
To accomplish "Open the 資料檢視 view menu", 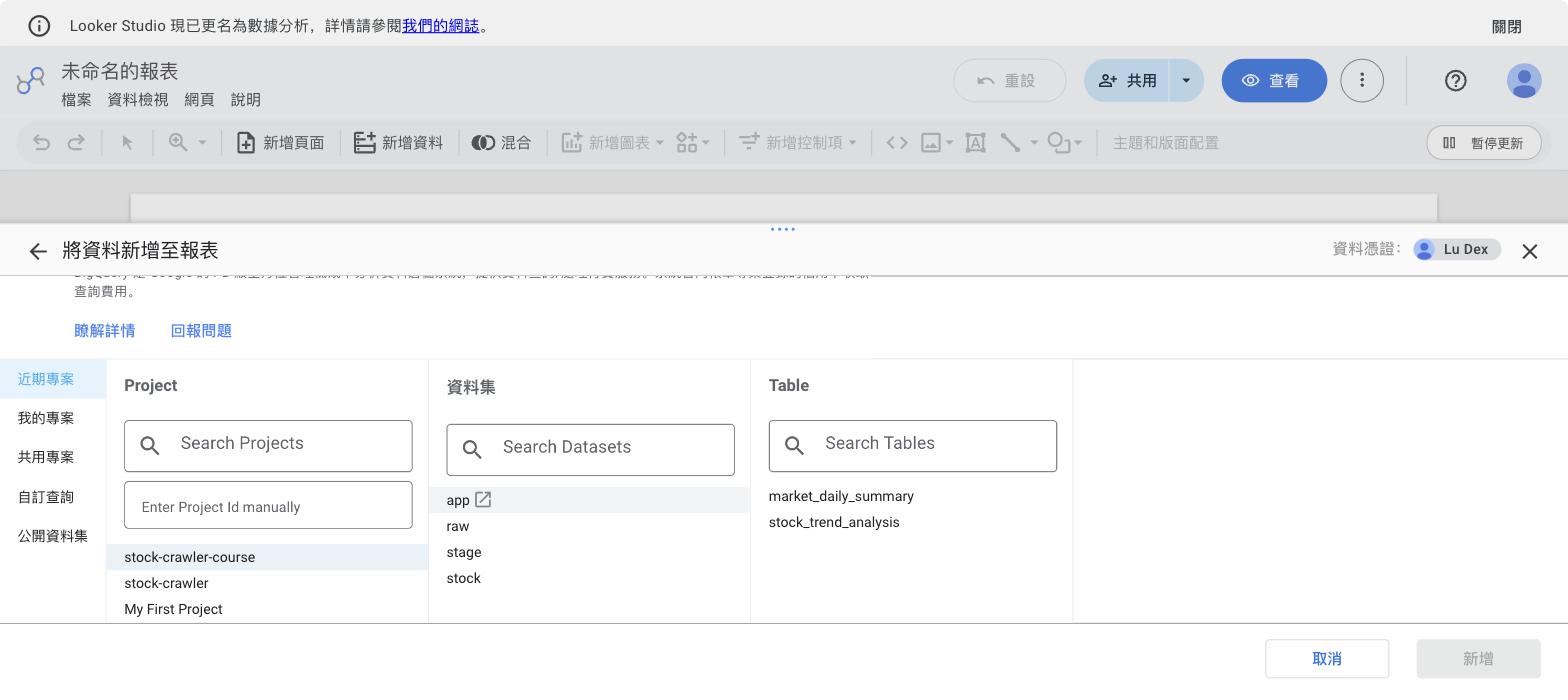I will 138,100.
